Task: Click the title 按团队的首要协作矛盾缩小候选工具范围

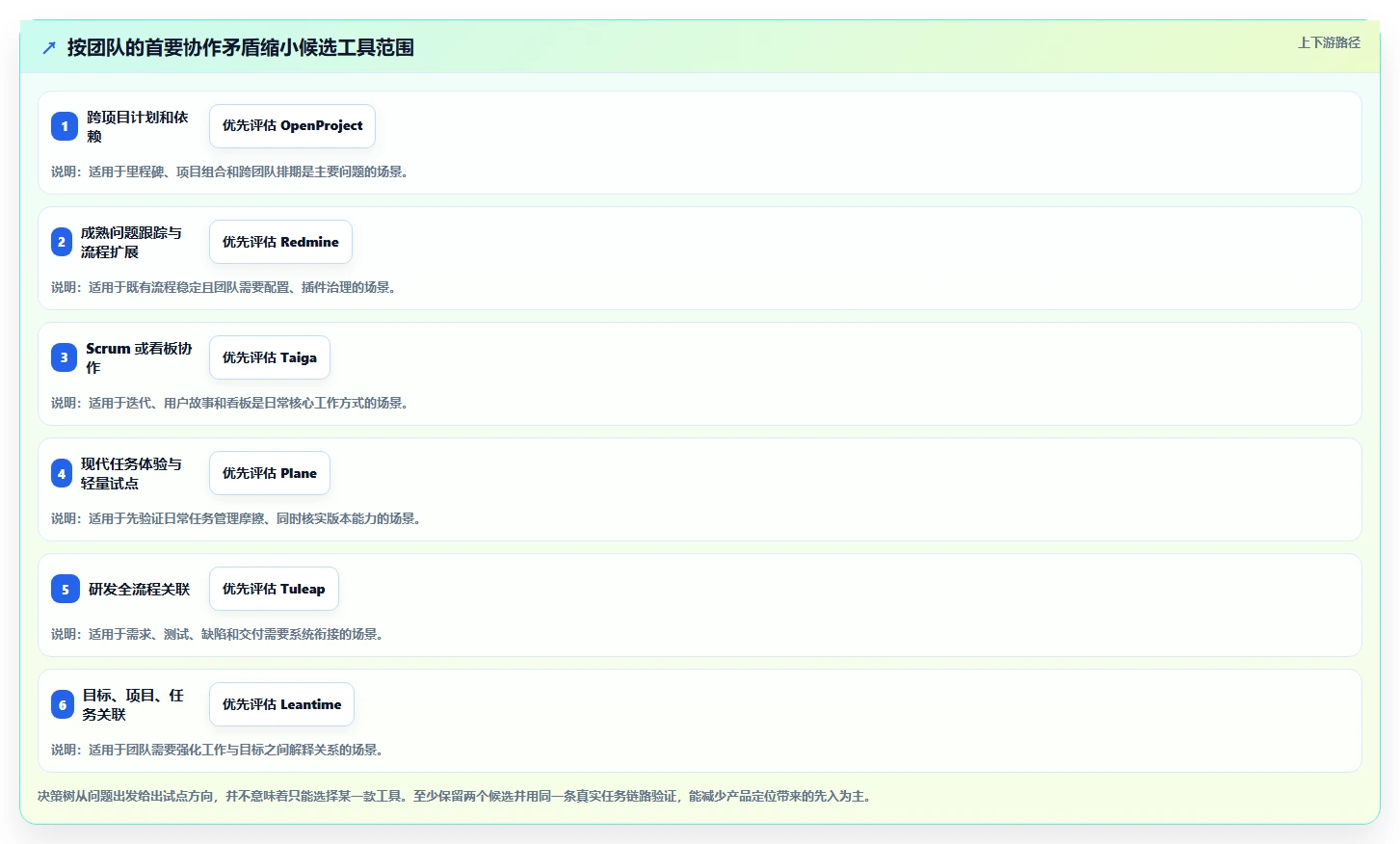Action: click(x=241, y=47)
